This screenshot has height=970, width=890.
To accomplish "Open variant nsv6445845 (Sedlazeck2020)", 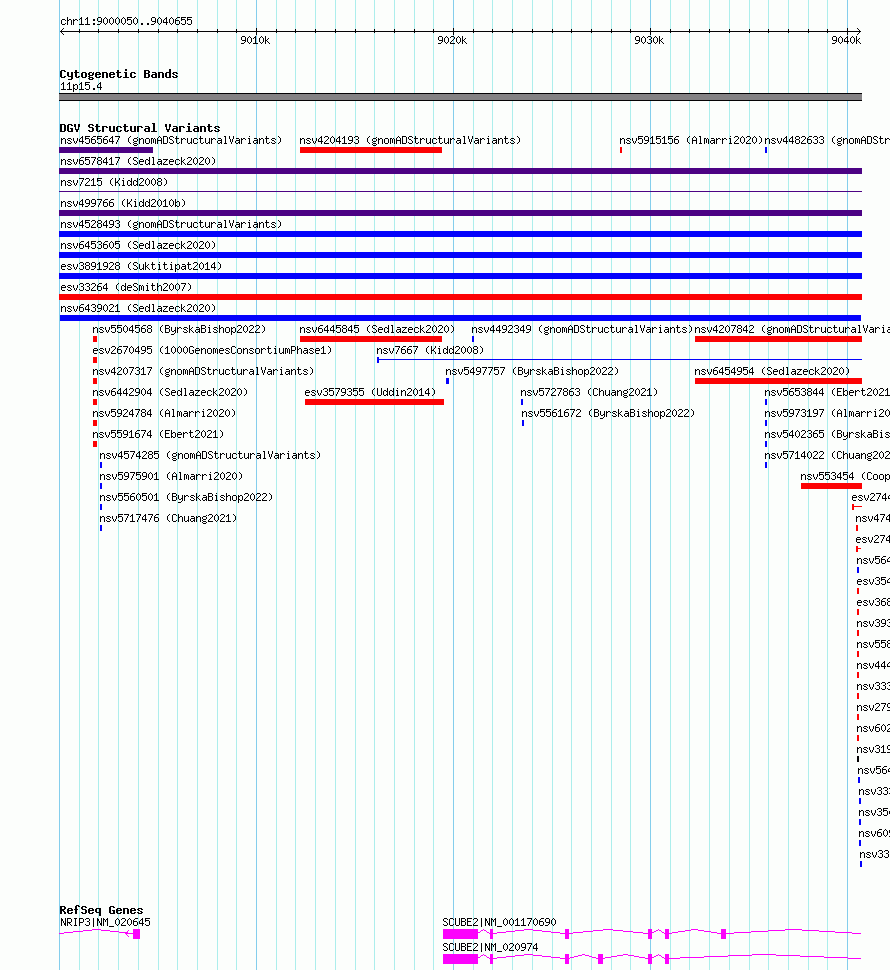I will coord(377,330).
